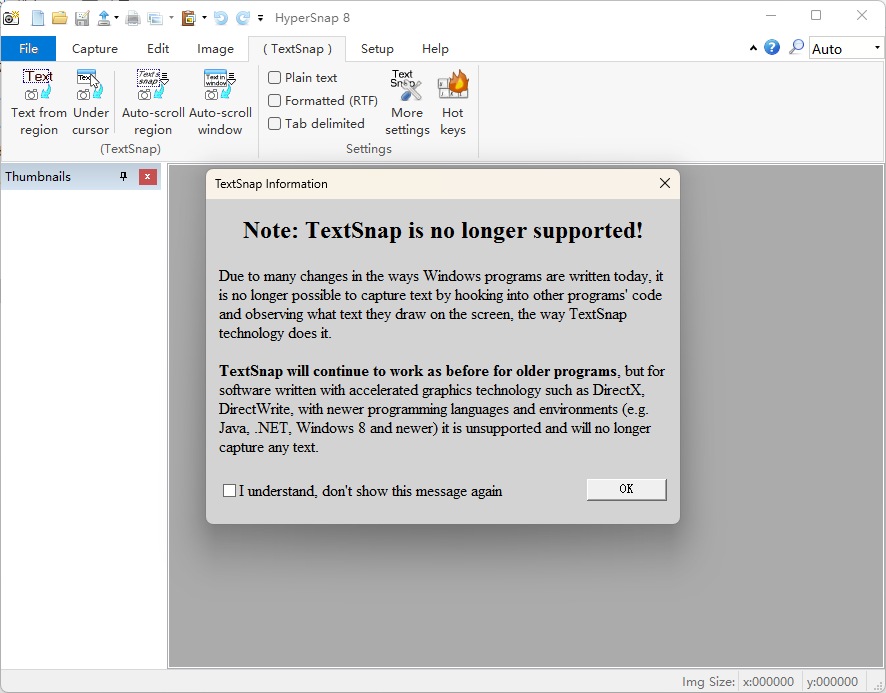Switch to the Setup ribbon tab
886x693 pixels.
377,49
